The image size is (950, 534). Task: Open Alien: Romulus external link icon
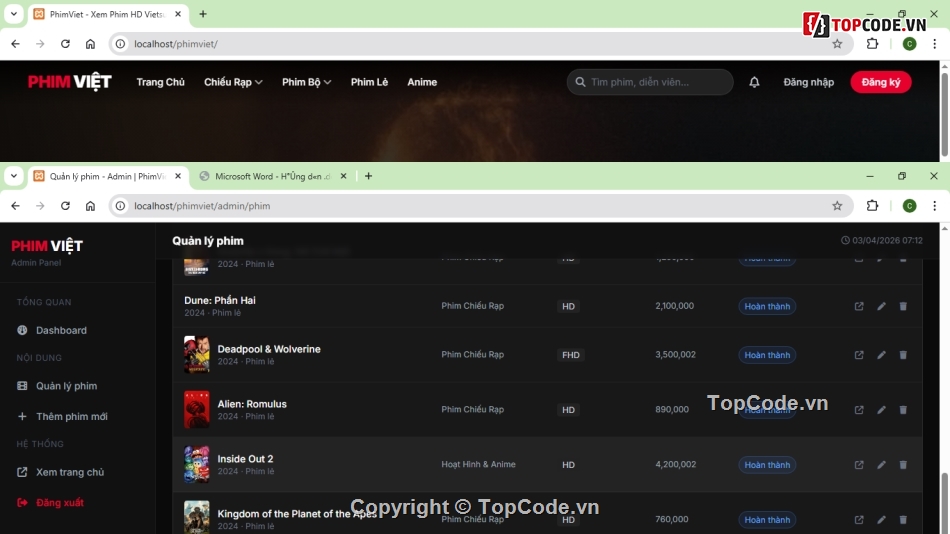tap(859, 410)
